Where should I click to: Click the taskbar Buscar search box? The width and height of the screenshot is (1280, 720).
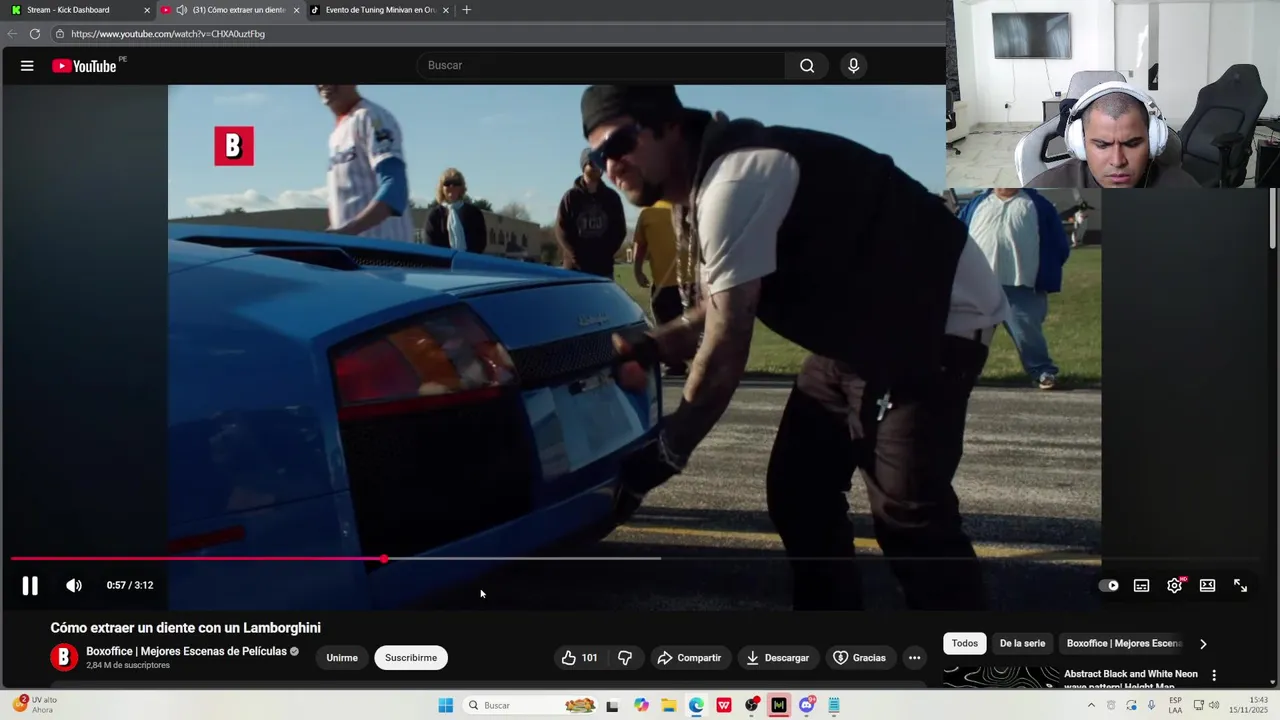[531, 706]
